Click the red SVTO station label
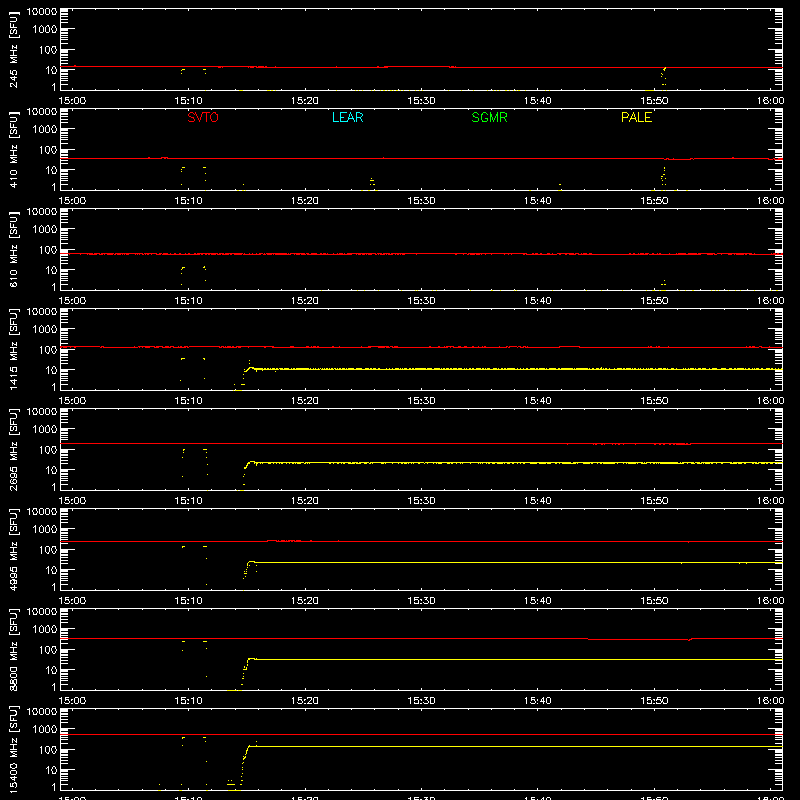800x800 pixels. coord(203,117)
